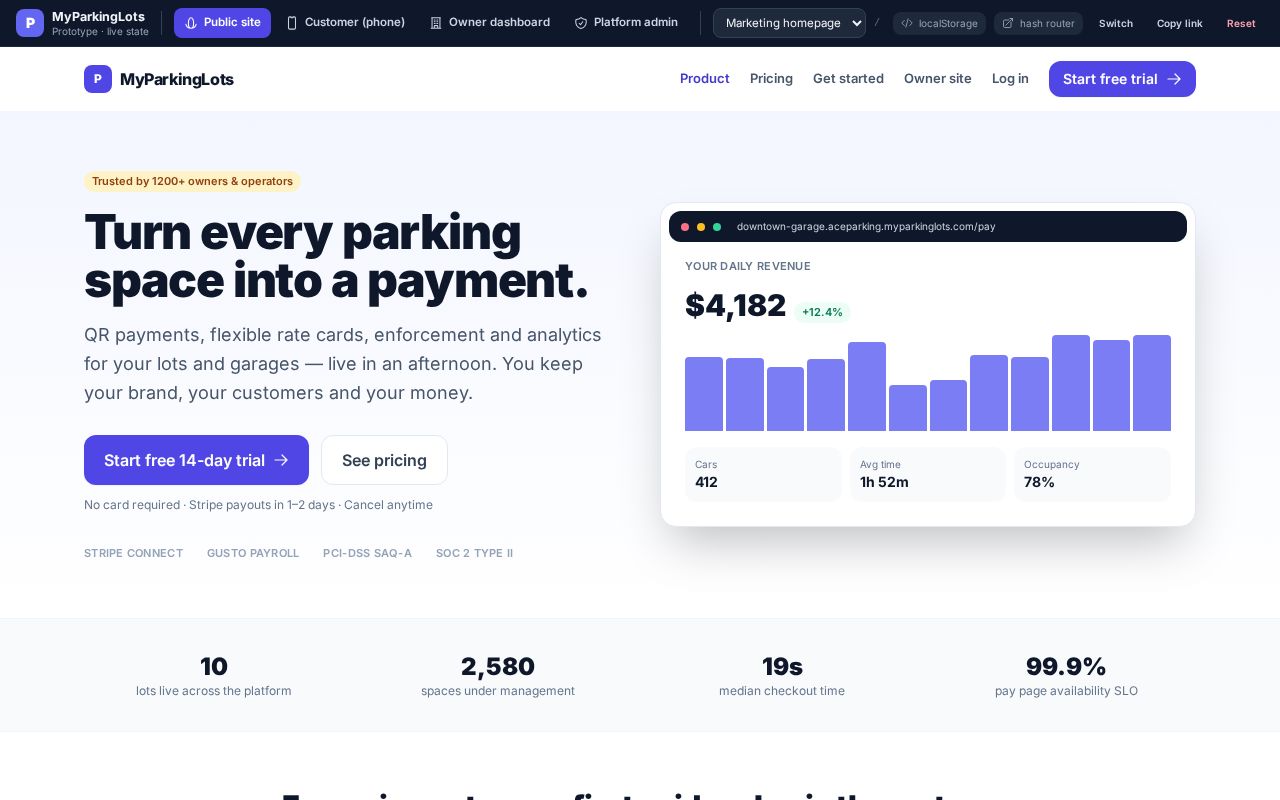The image size is (1280, 800).
Task: Click the localStorage code badge
Action: point(939,23)
